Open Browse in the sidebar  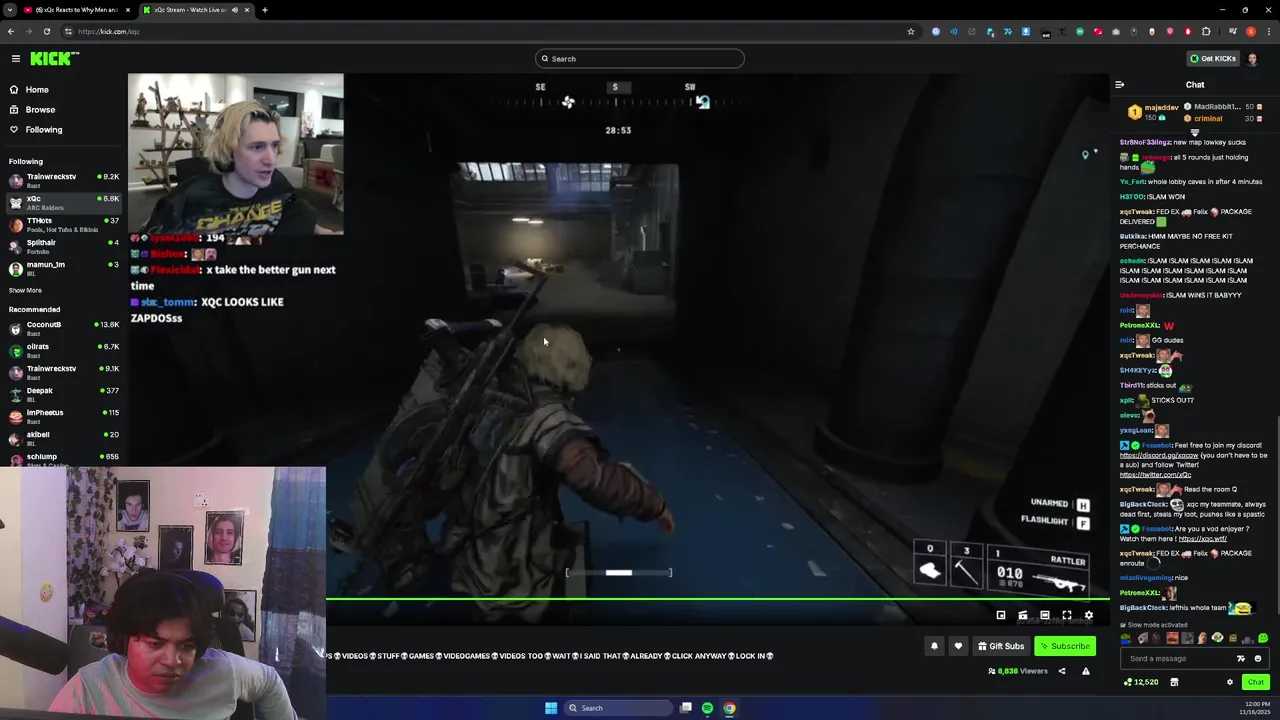point(40,110)
